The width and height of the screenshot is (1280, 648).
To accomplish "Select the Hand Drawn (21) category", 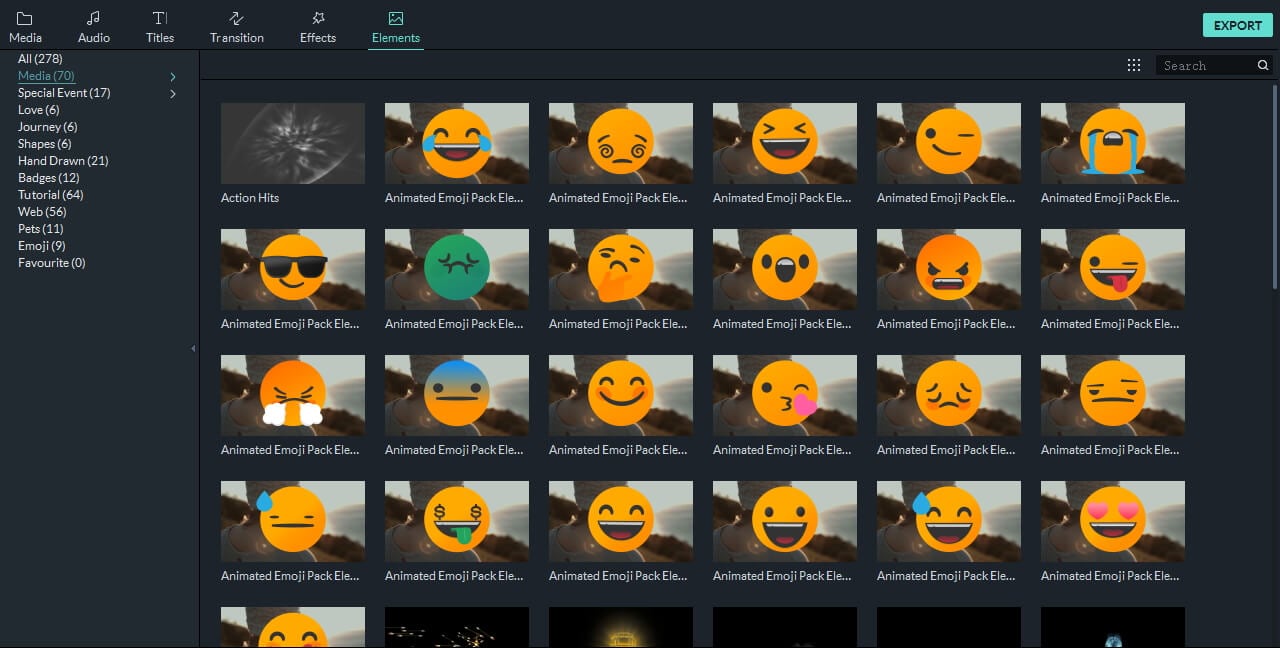I will point(63,161).
